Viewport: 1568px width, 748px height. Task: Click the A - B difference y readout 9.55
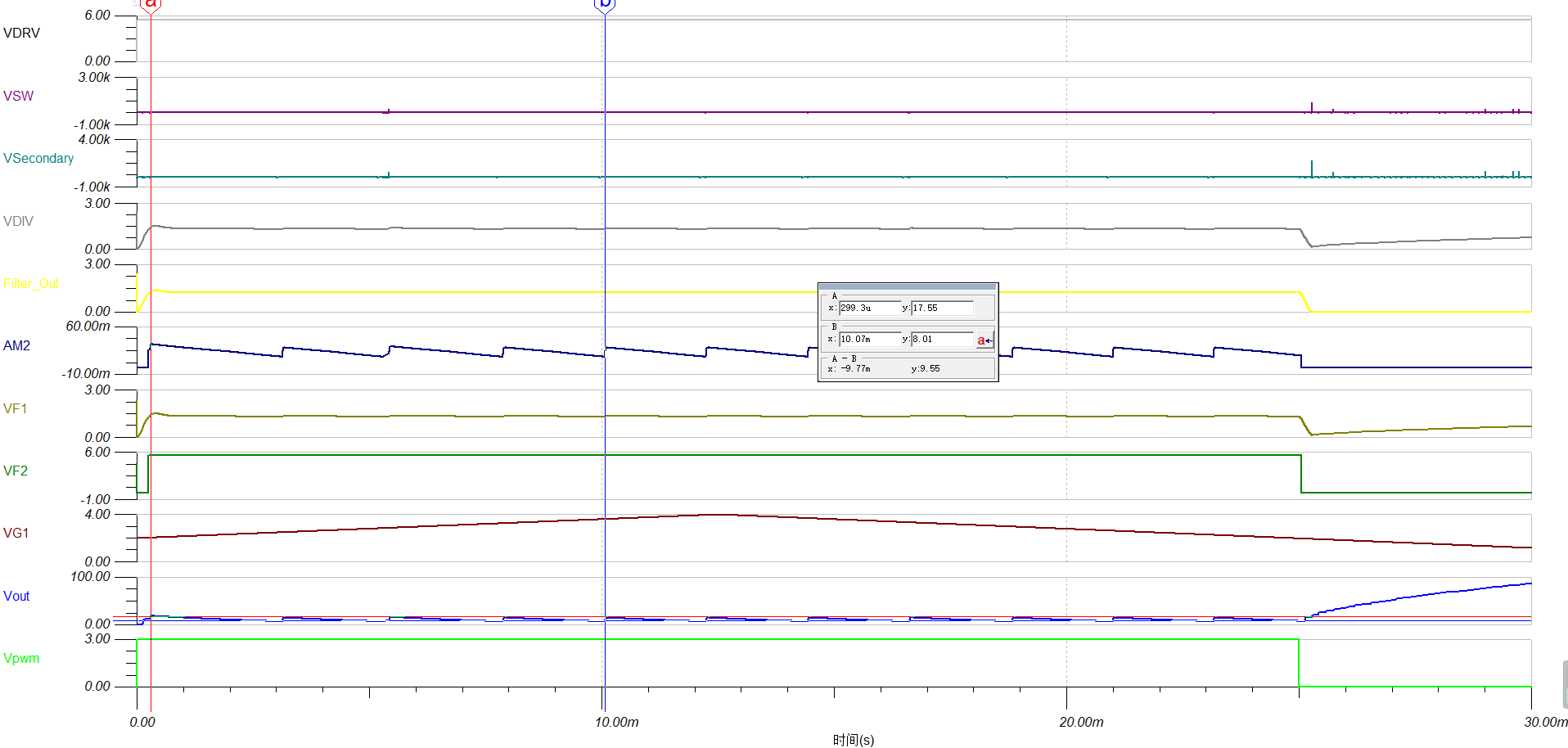(929, 369)
